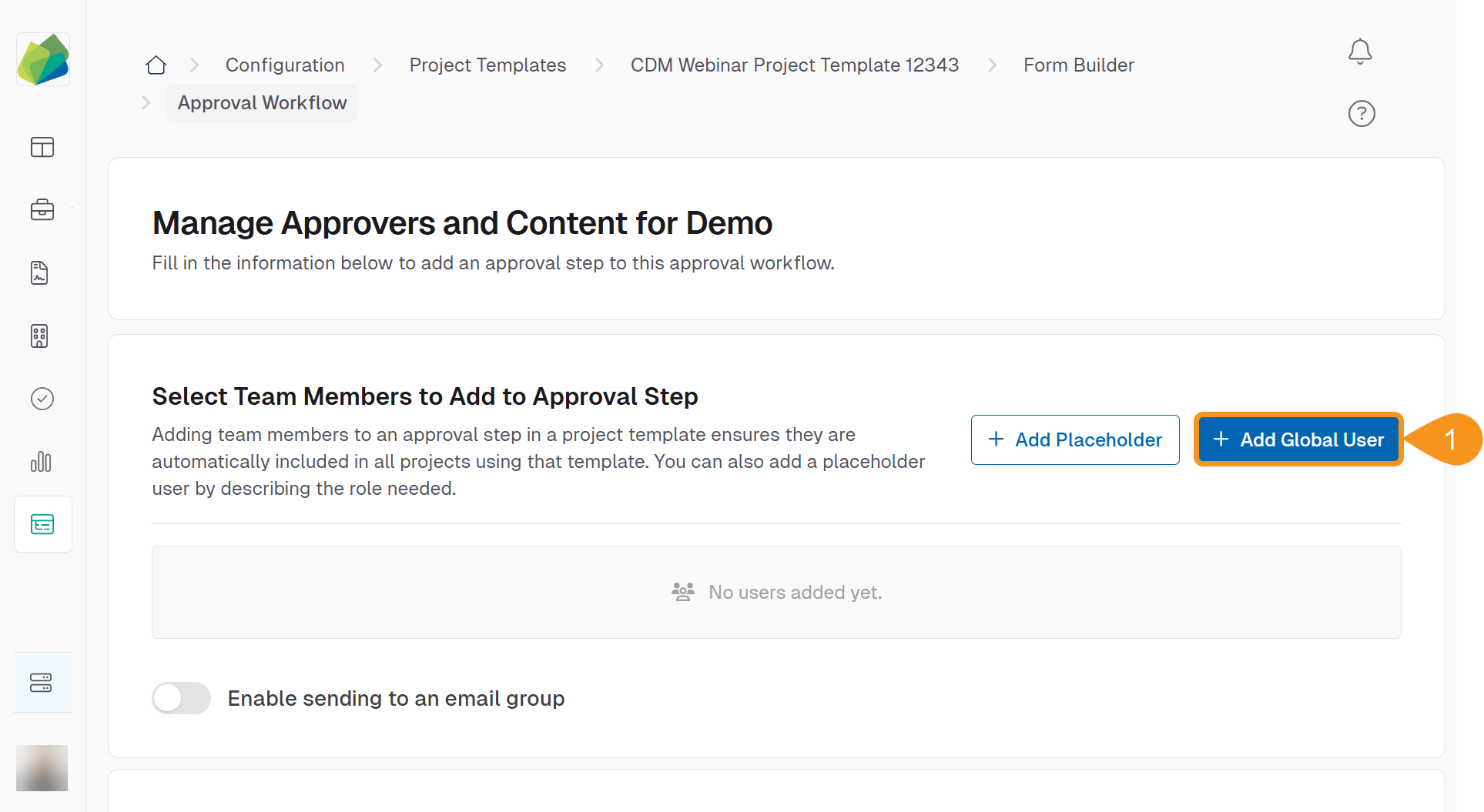Screen dimensions: 1484x812
Task: Click the Add Global User button
Action: (x=1298, y=439)
